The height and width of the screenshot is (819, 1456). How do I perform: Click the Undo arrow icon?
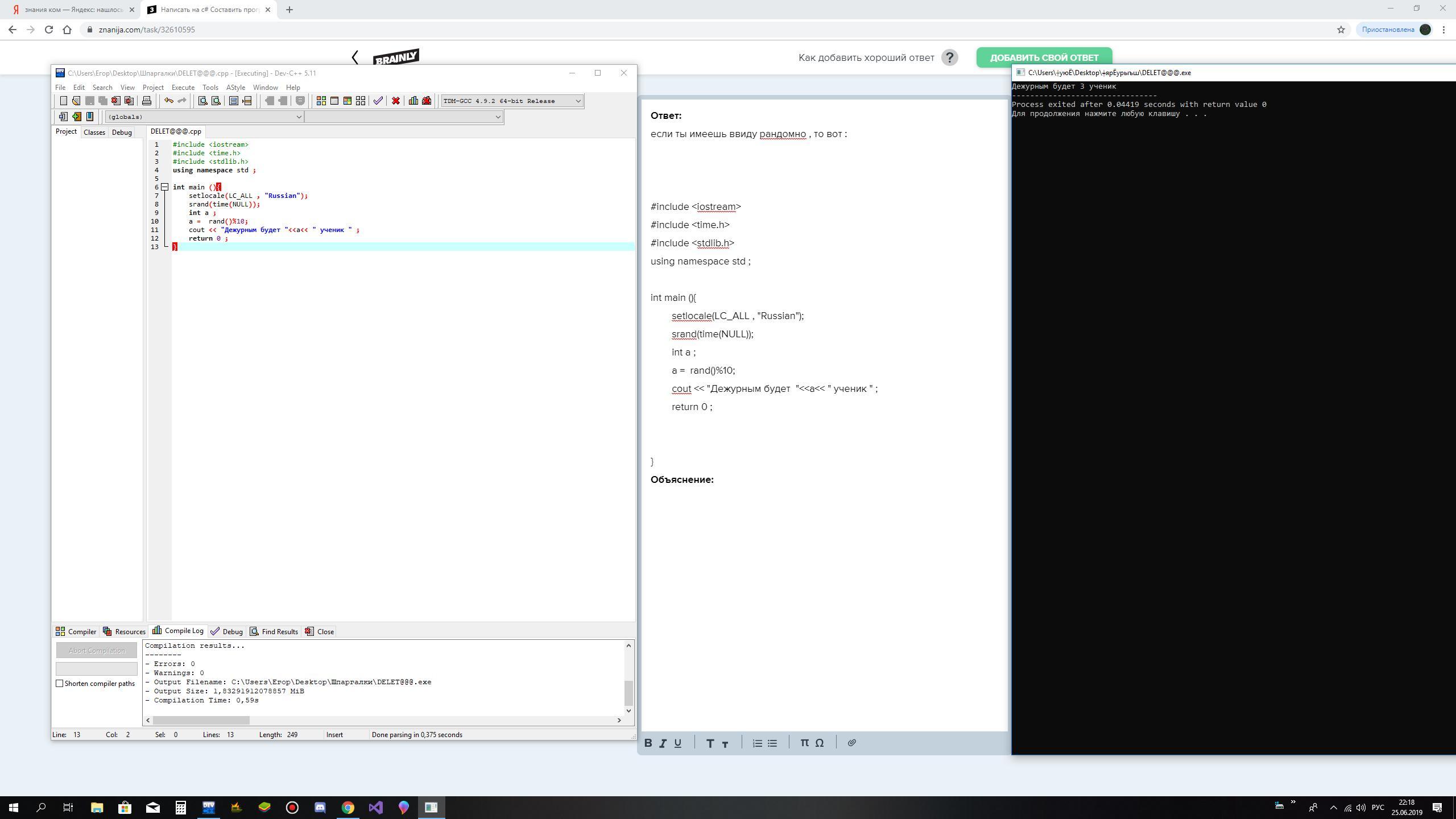pyautogui.click(x=169, y=101)
